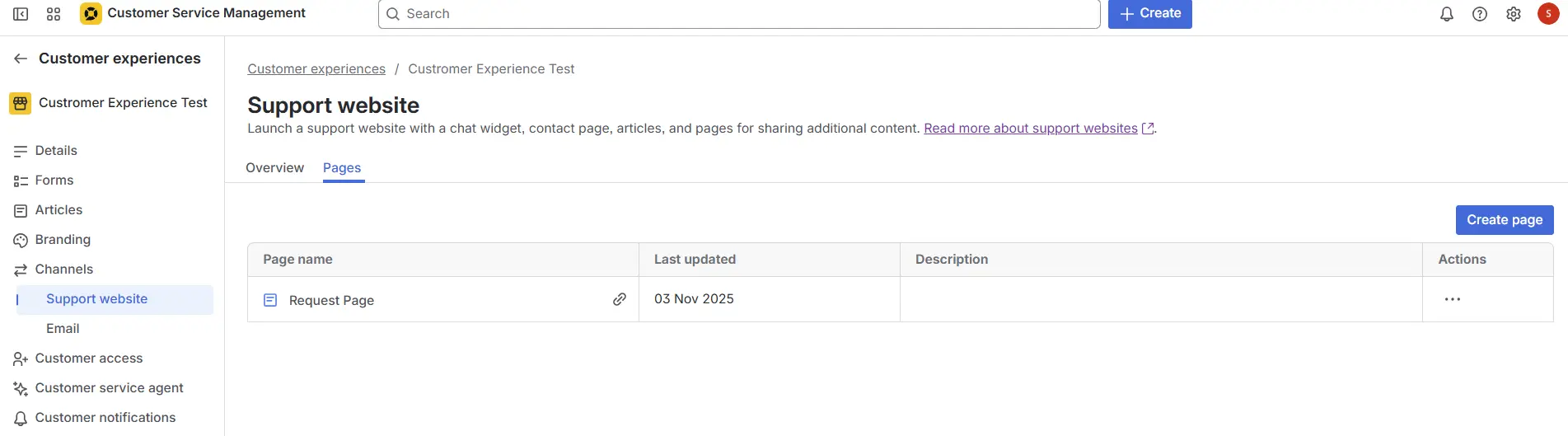Image resolution: width=1568 pixels, height=436 pixels.
Task: Click the blue Create button
Action: point(1149,14)
